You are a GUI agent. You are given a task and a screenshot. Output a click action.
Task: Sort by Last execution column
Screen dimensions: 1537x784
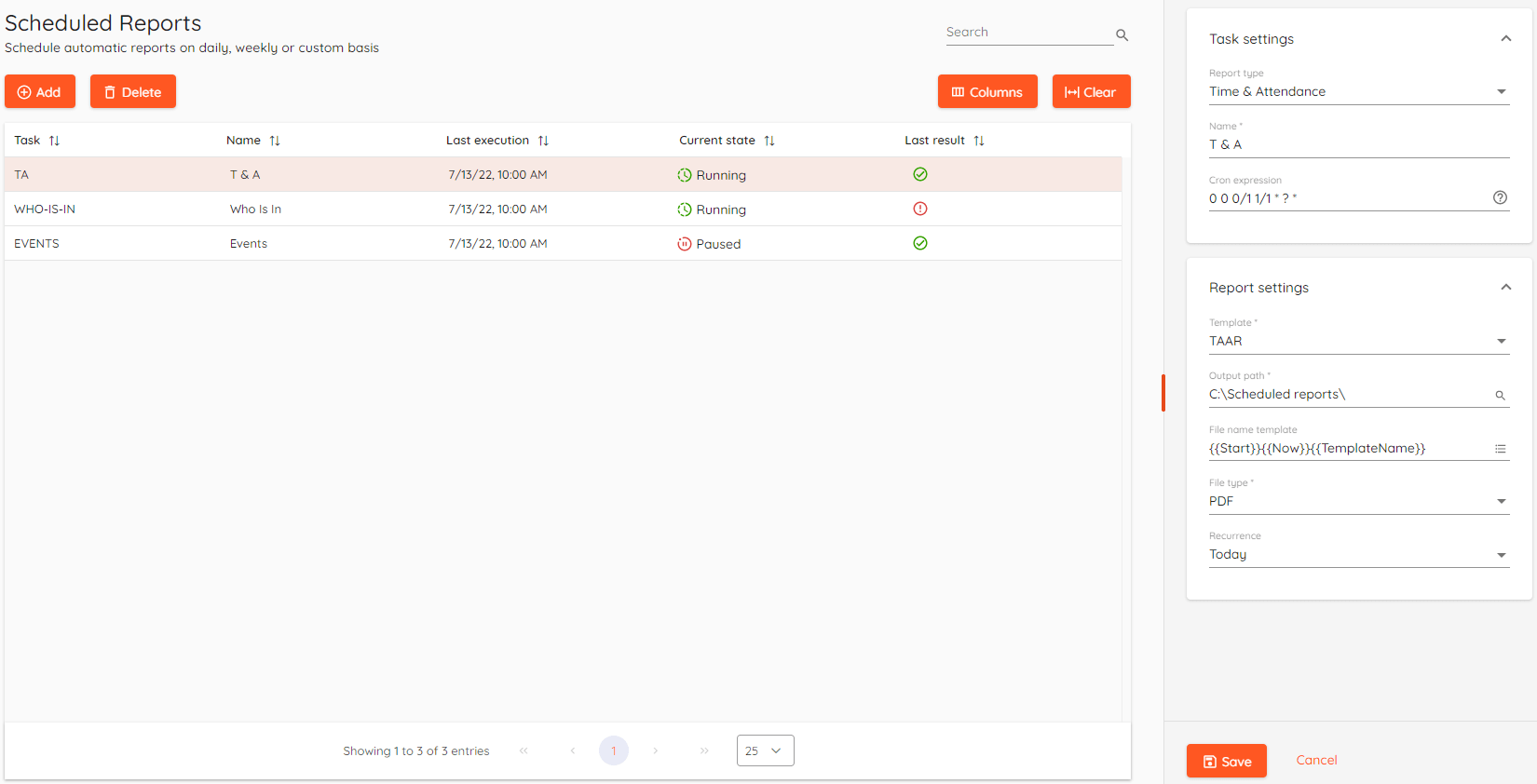click(x=543, y=141)
